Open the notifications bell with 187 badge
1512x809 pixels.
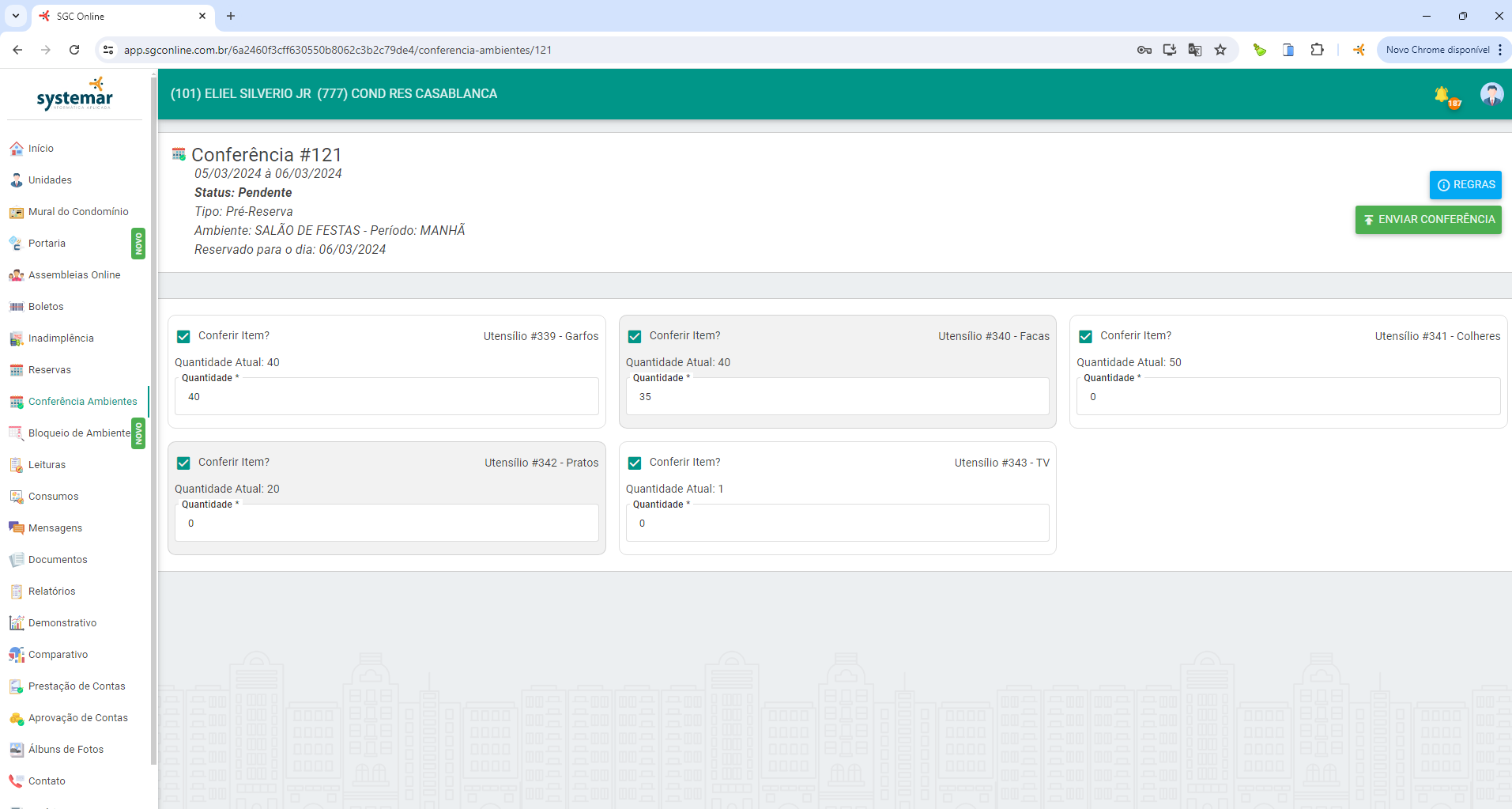tap(1446, 96)
